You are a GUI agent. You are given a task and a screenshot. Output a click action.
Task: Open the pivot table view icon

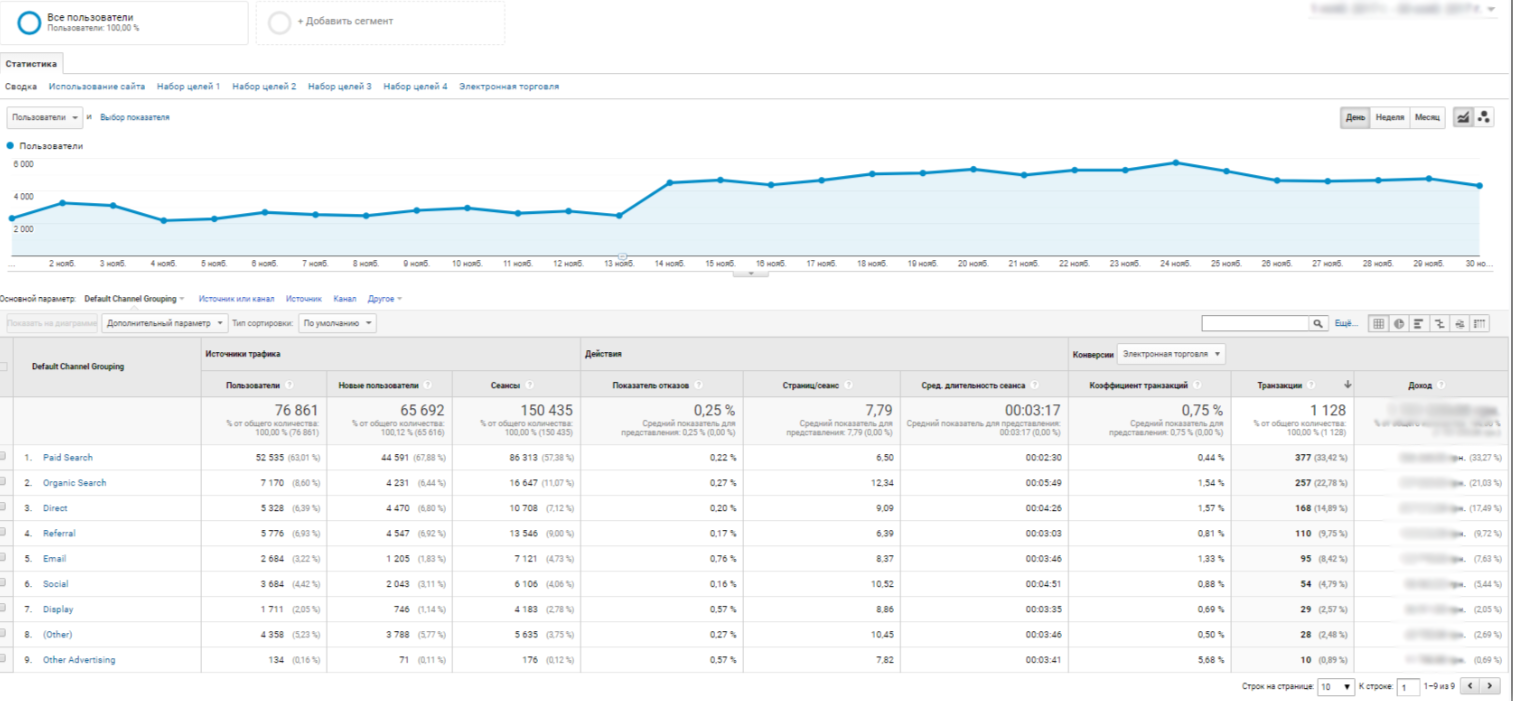[x=1479, y=324]
